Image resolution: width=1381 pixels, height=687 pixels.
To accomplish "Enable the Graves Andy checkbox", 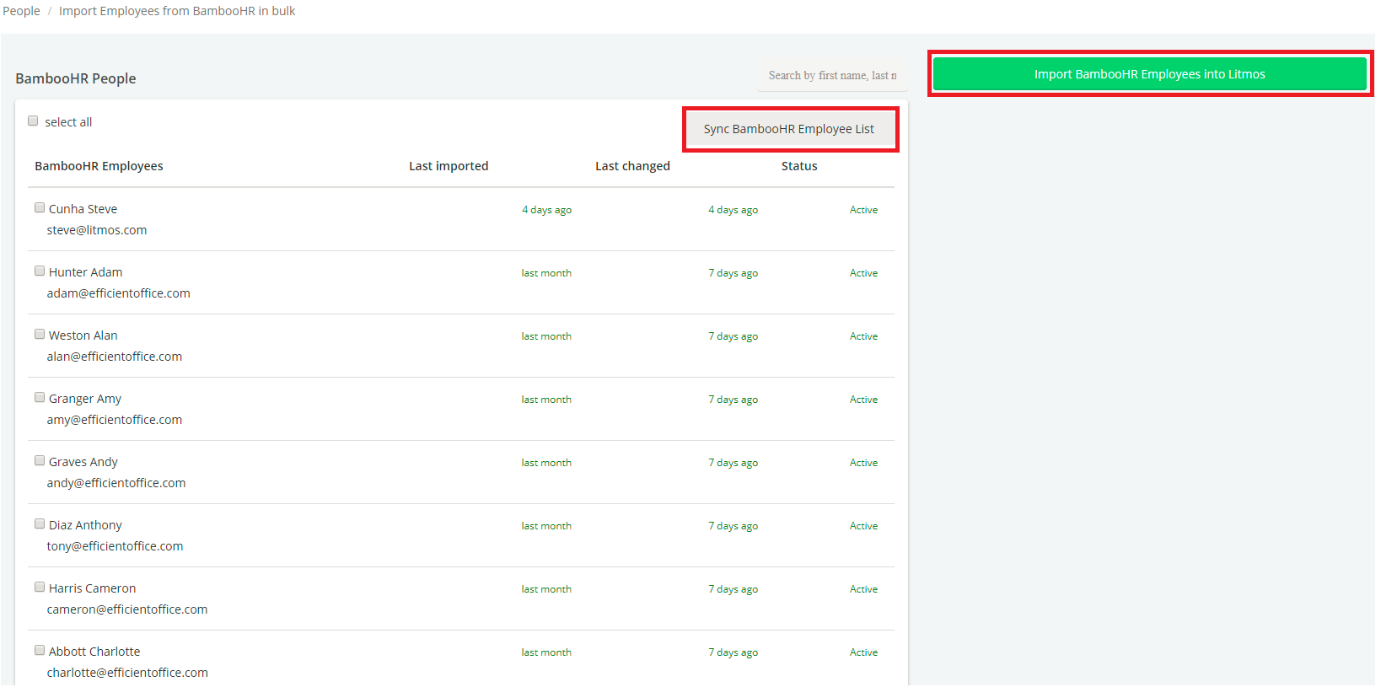I will point(40,461).
